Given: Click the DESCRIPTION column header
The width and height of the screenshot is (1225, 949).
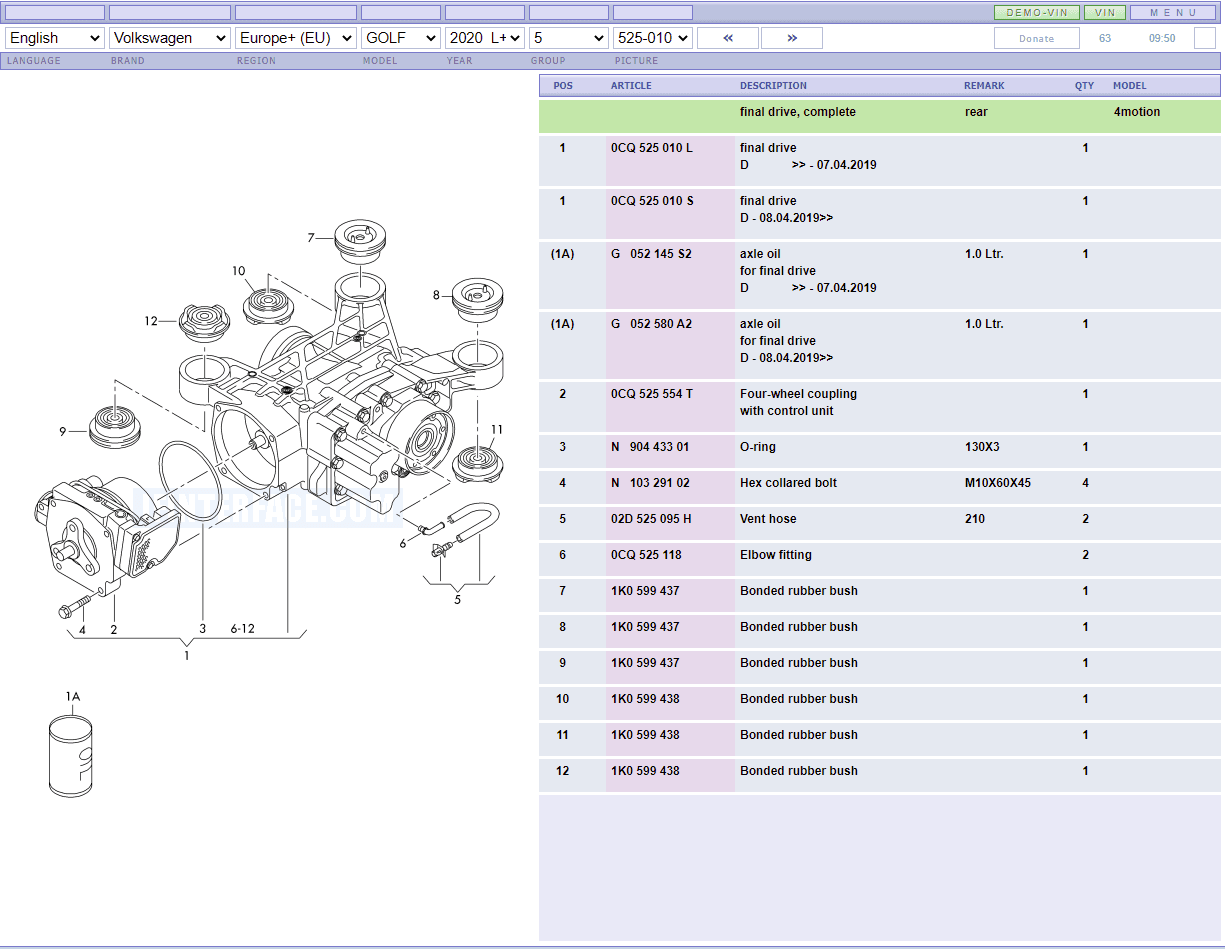Looking at the screenshot, I should 773,86.
